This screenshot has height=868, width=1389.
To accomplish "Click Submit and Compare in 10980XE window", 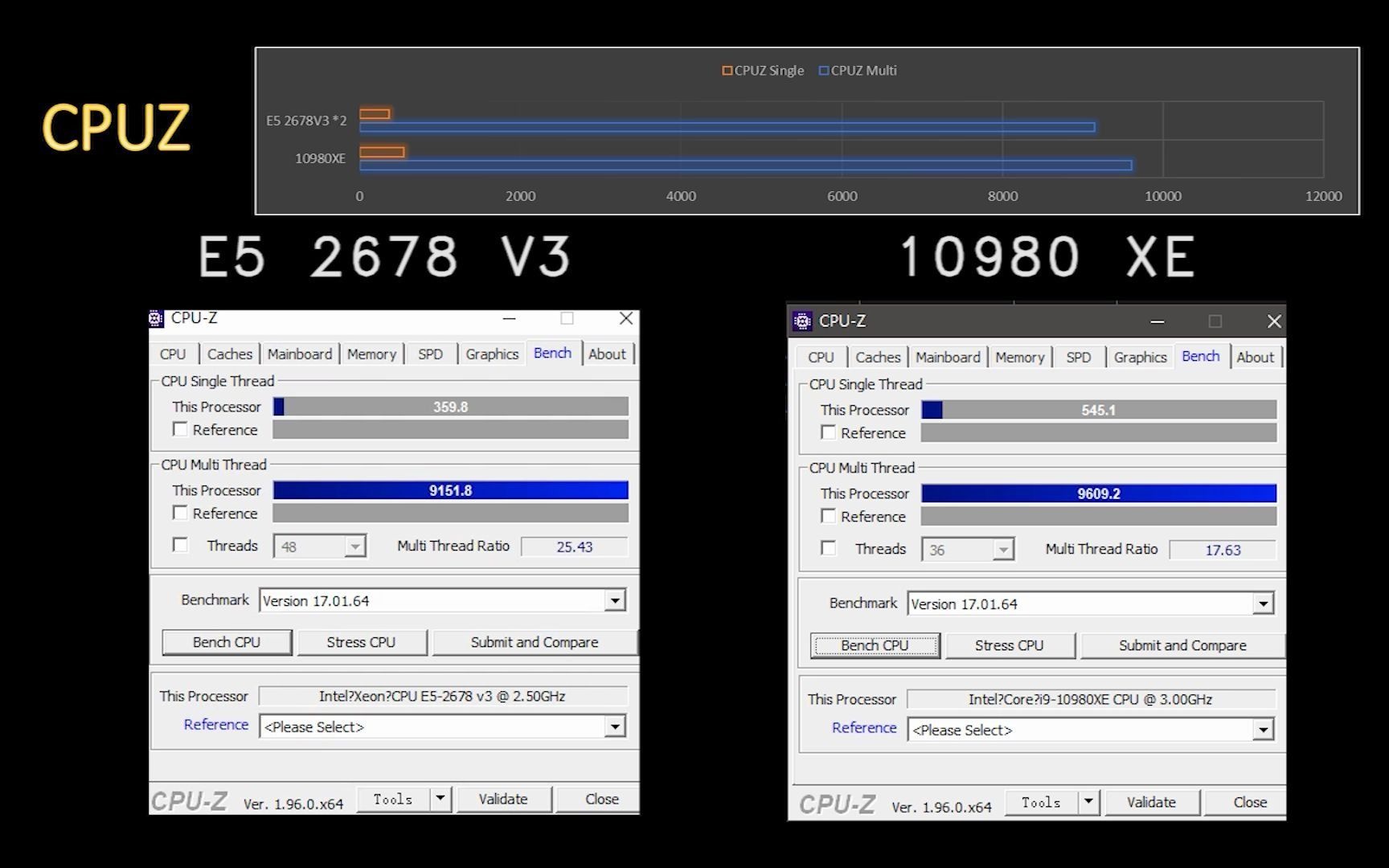I will pyautogui.click(x=1182, y=645).
